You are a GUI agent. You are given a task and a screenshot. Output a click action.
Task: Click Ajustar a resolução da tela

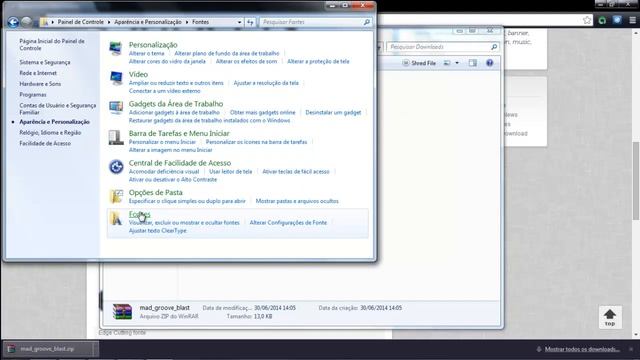tap(266, 83)
